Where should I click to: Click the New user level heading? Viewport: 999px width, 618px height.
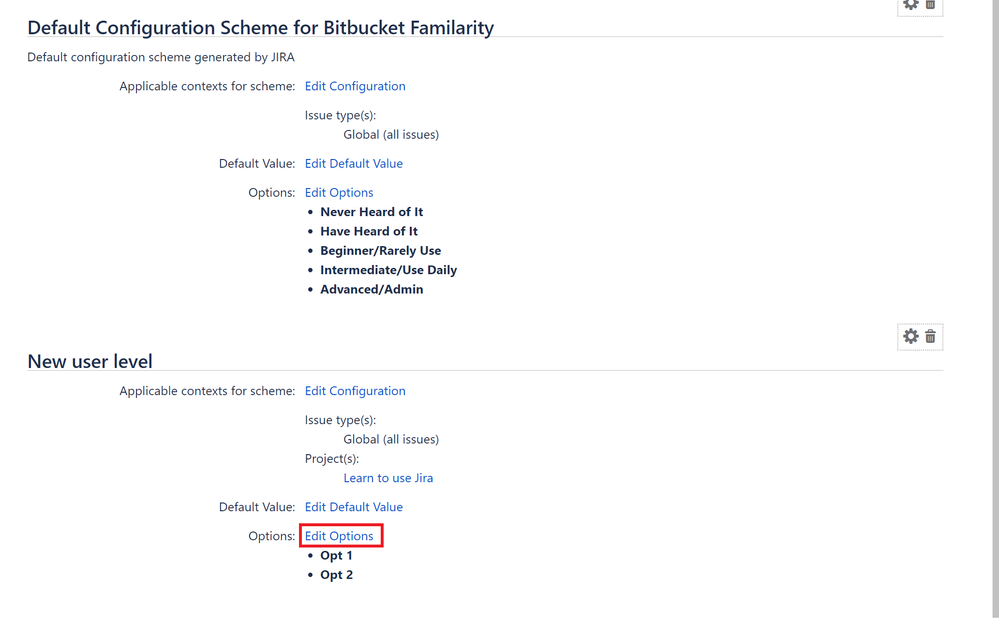[x=90, y=361]
